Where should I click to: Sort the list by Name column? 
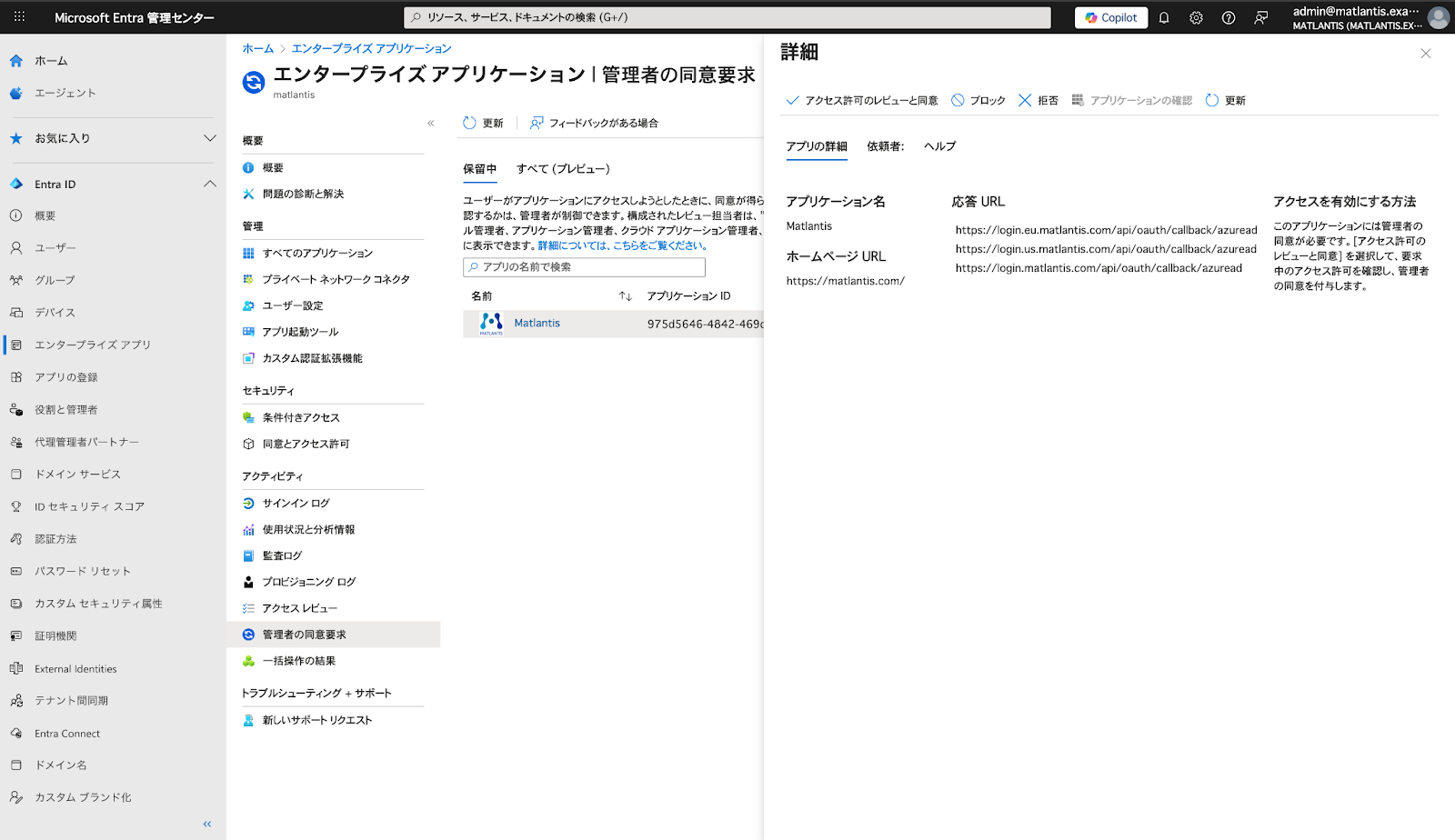[625, 296]
